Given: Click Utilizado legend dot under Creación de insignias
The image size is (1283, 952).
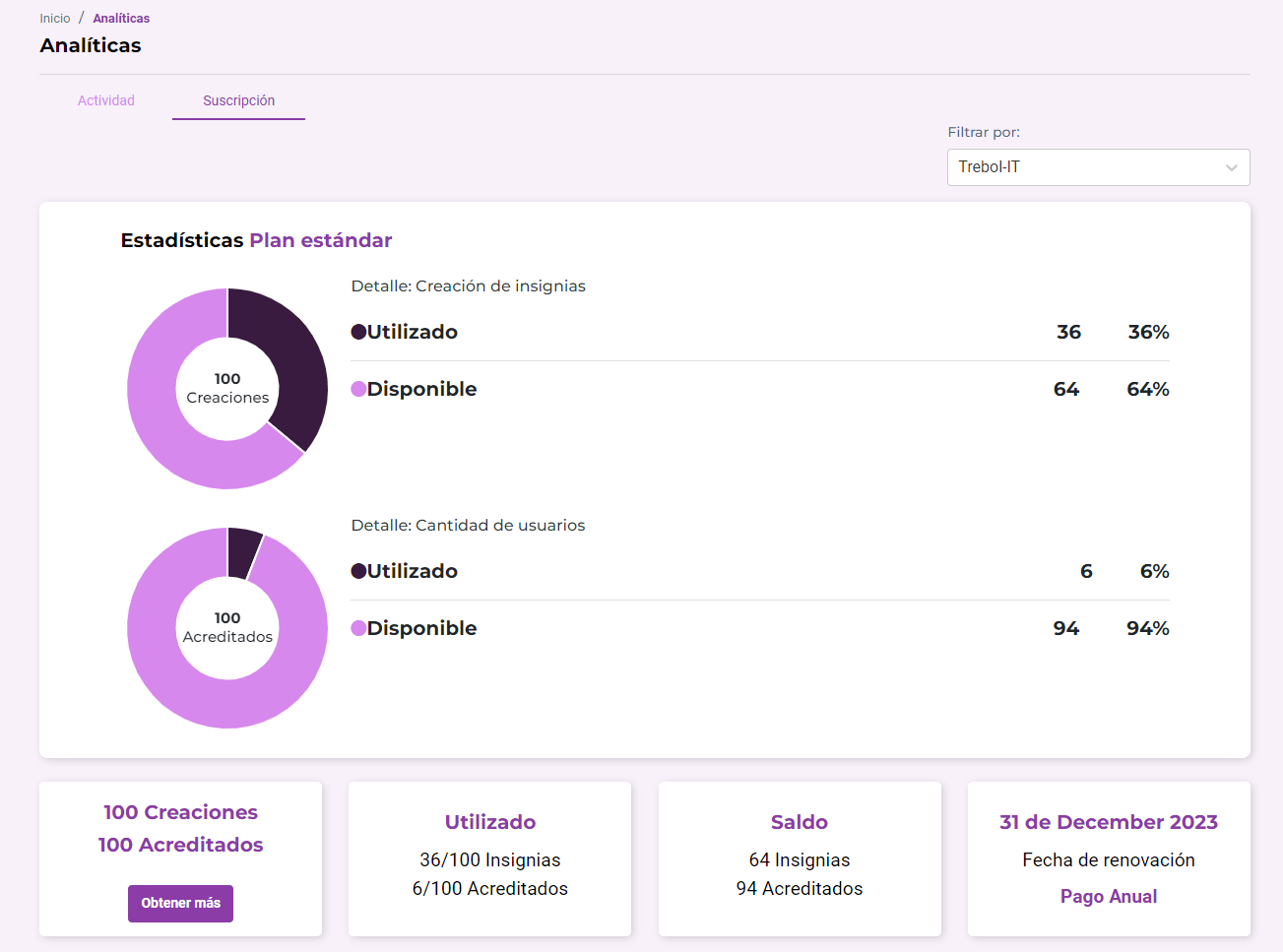Looking at the screenshot, I should (x=358, y=332).
